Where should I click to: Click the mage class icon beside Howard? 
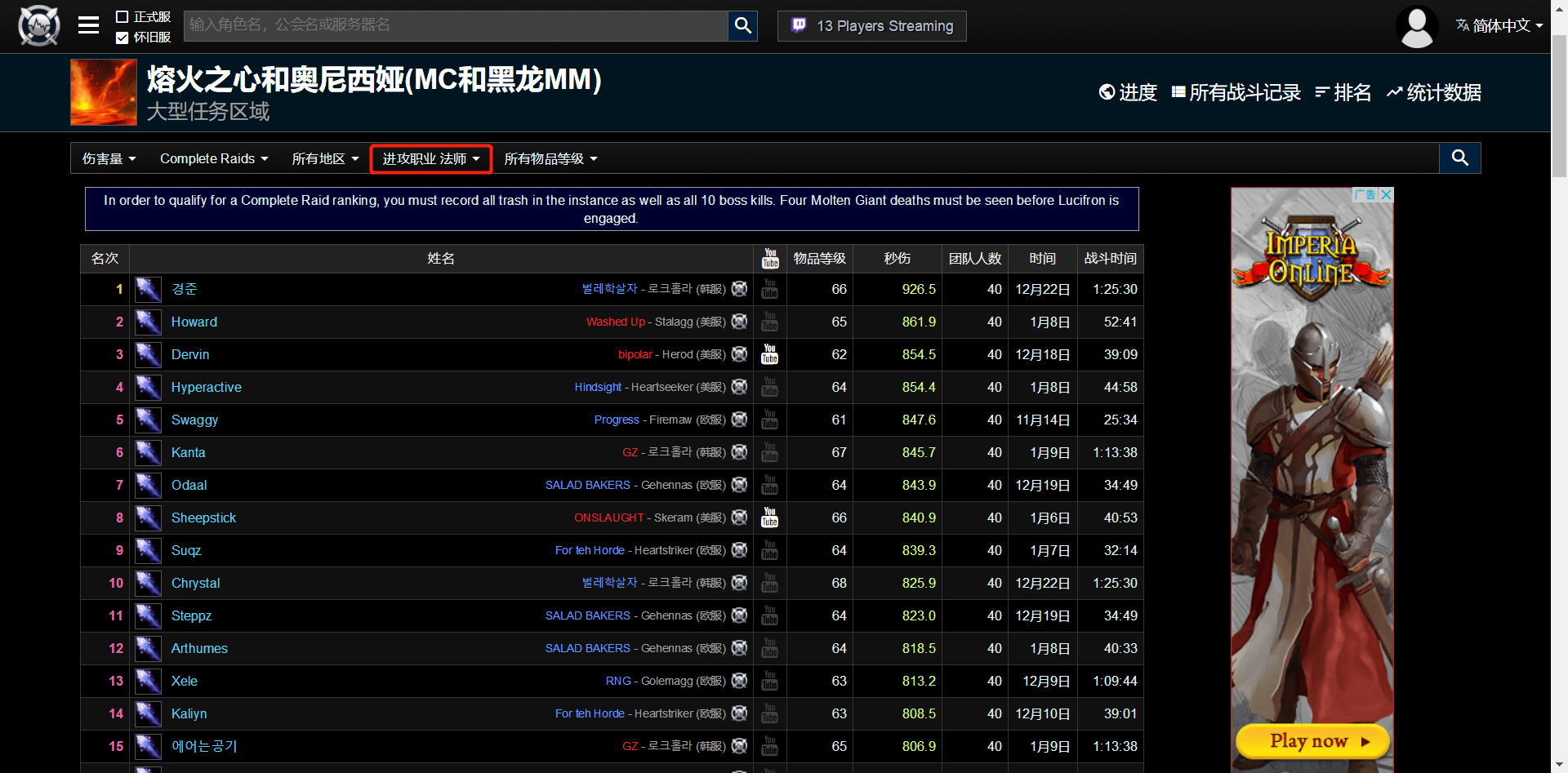[148, 322]
